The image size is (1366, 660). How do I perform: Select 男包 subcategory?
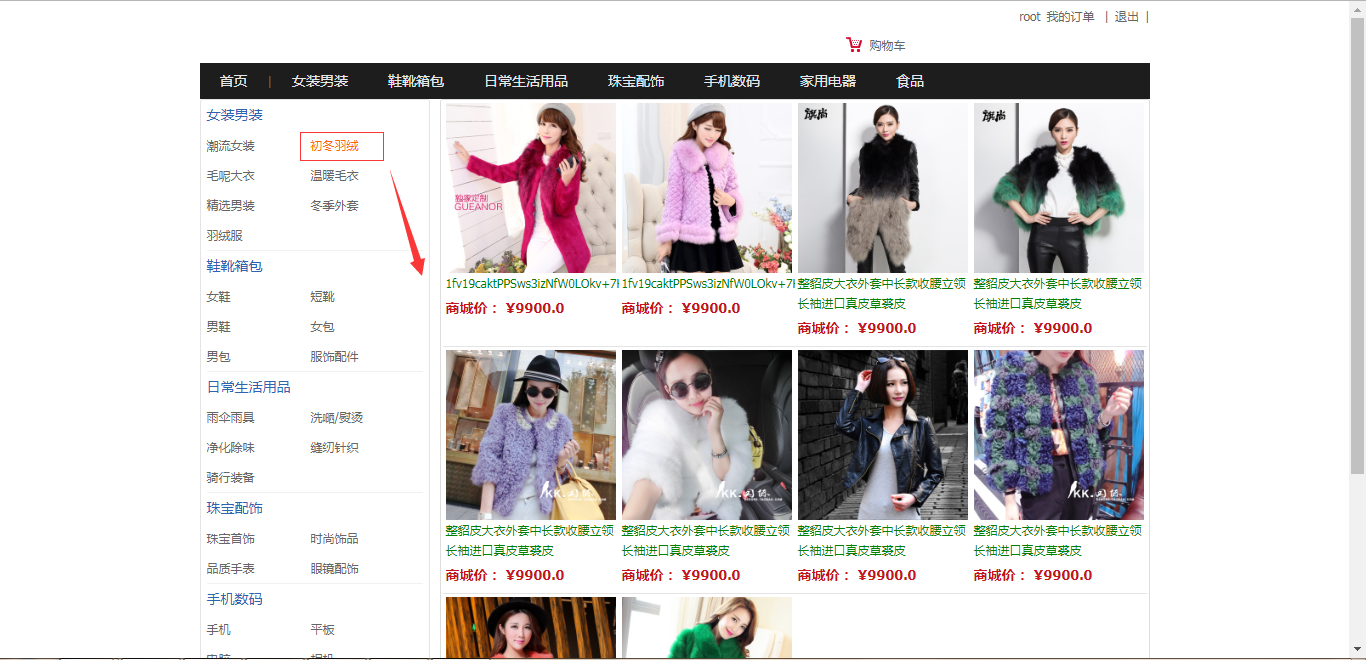point(219,357)
